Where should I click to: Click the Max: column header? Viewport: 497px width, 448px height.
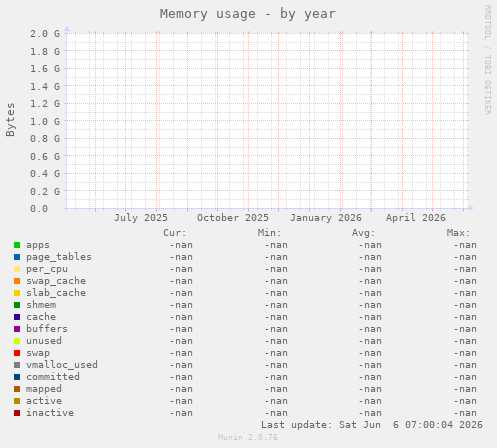pyautogui.click(x=458, y=233)
